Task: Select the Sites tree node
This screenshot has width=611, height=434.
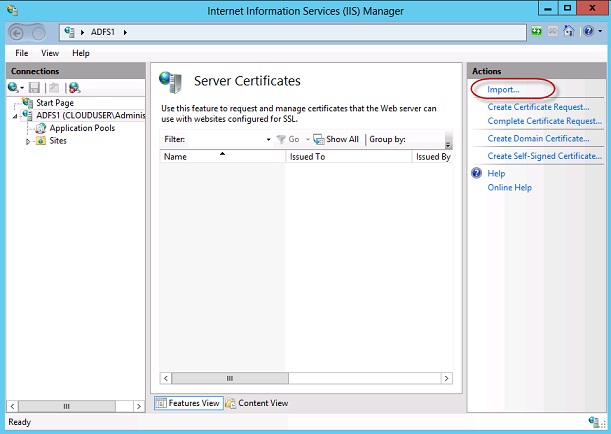Action: 58,141
